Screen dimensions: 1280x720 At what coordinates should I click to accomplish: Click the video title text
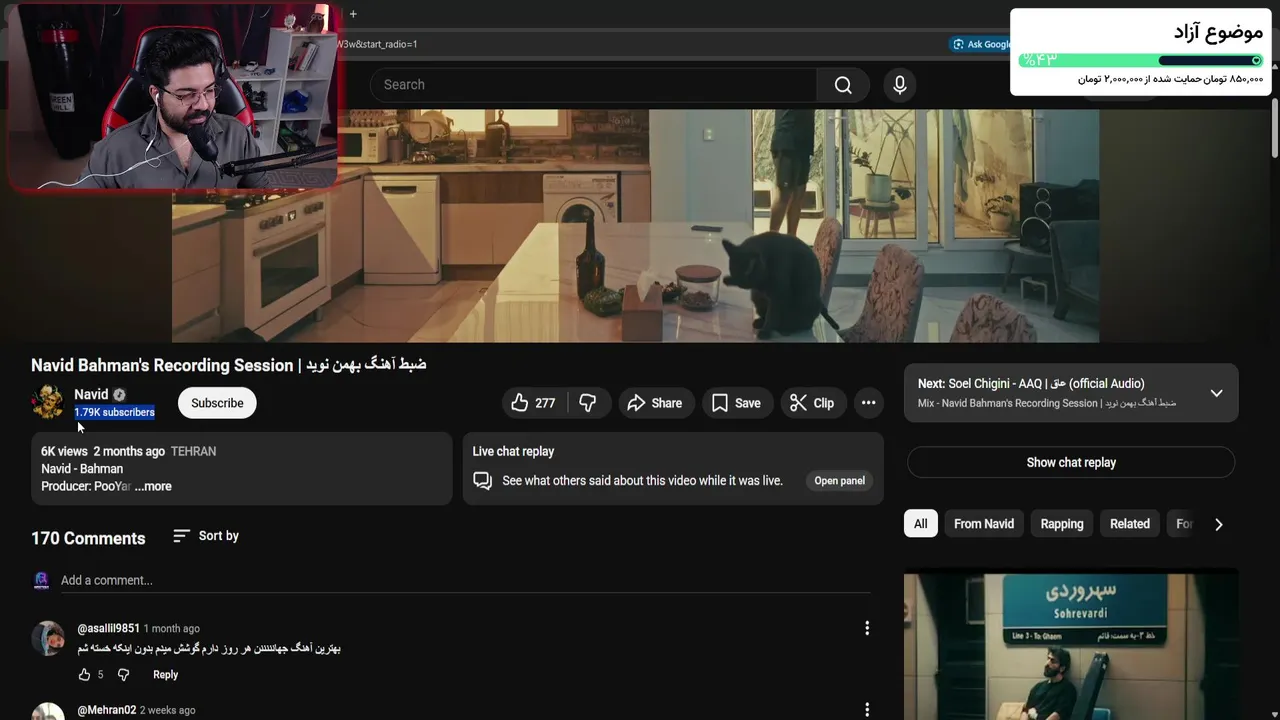[x=229, y=365]
